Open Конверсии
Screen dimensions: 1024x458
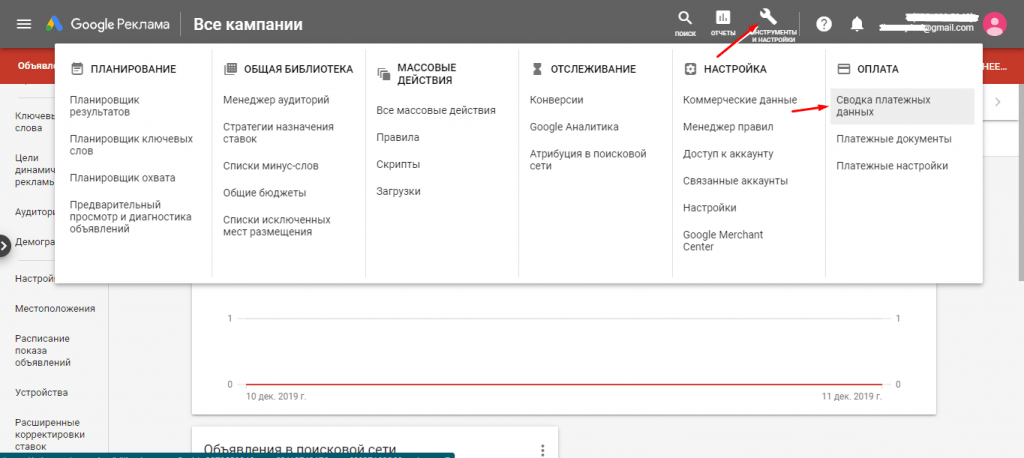click(556, 100)
